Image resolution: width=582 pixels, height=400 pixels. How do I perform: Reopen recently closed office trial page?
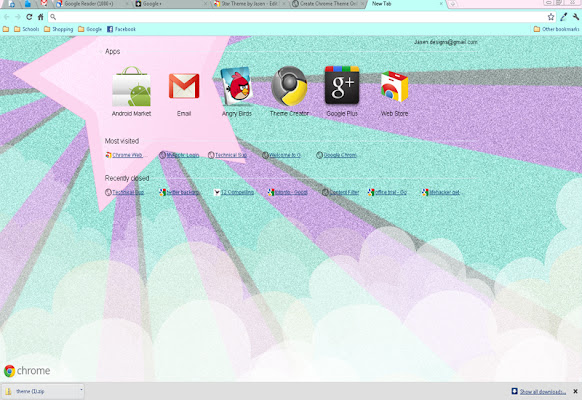point(387,192)
